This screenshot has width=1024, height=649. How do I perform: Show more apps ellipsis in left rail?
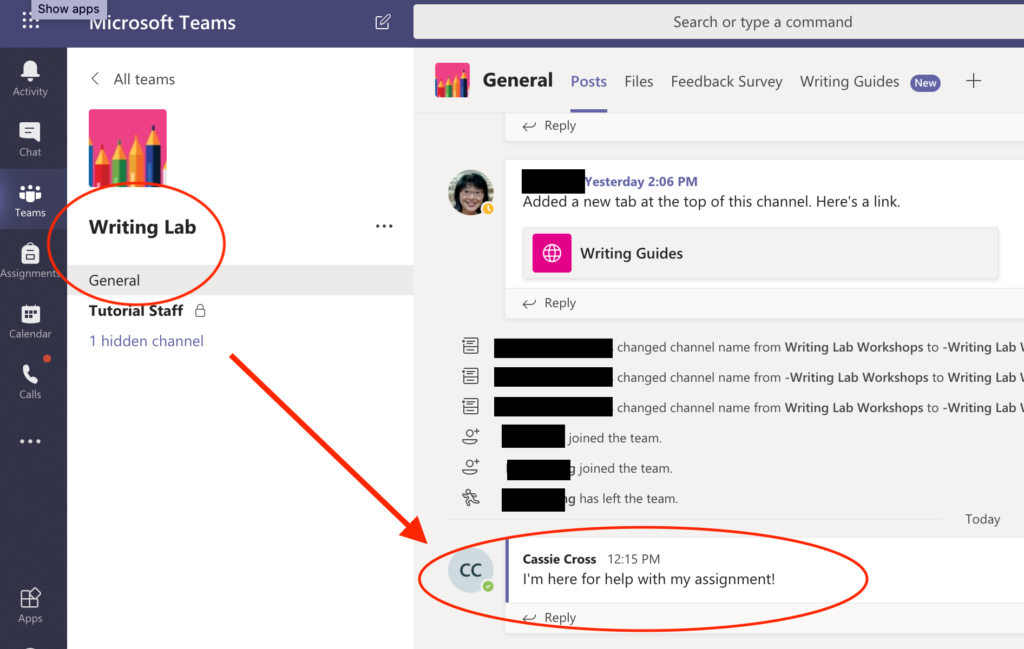[x=30, y=441]
